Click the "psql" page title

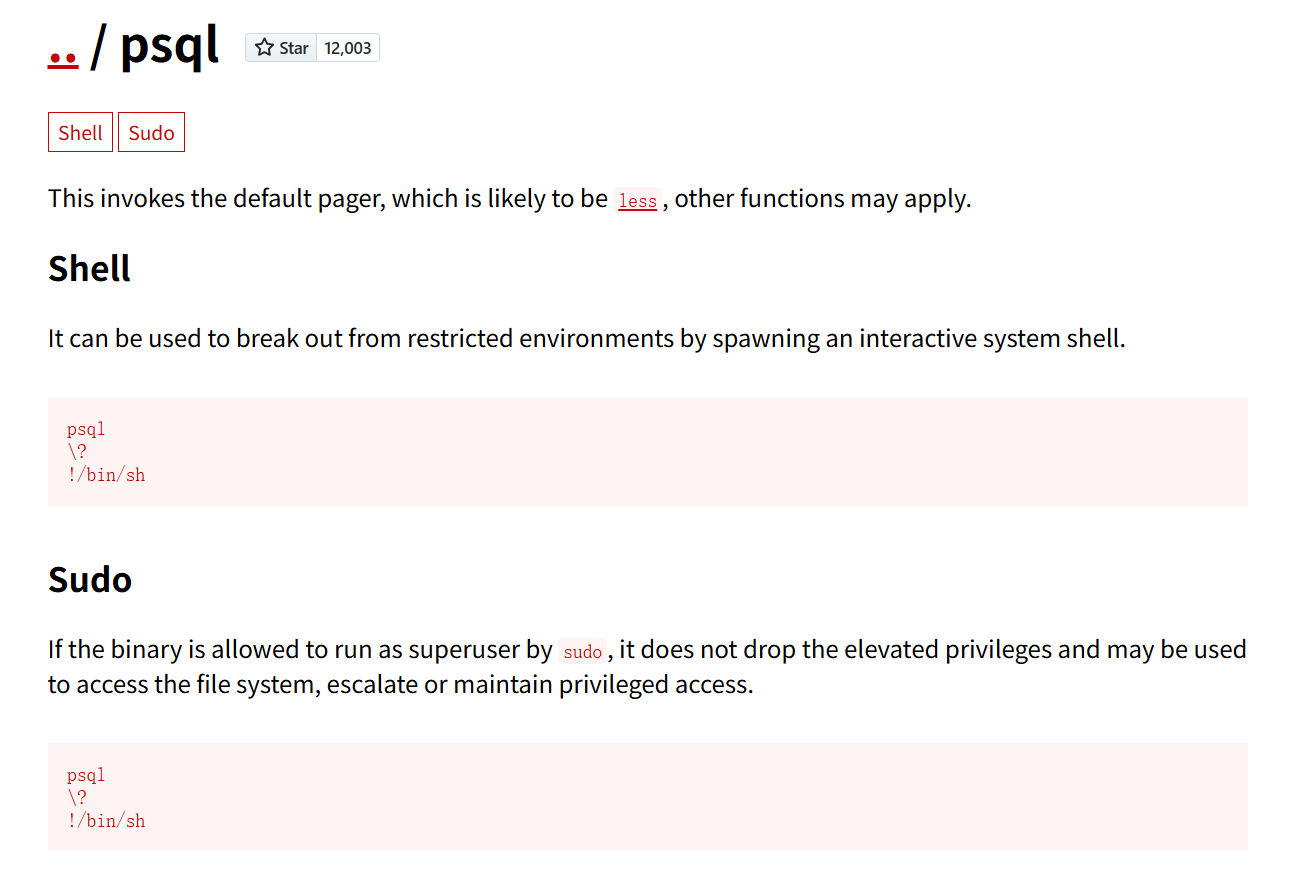coord(169,47)
